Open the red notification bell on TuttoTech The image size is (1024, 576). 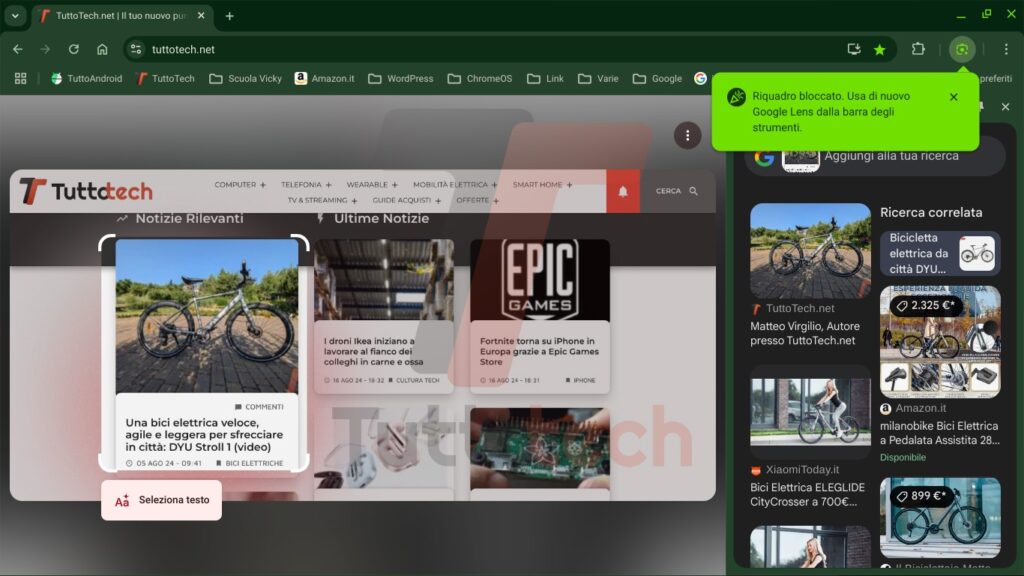click(622, 191)
